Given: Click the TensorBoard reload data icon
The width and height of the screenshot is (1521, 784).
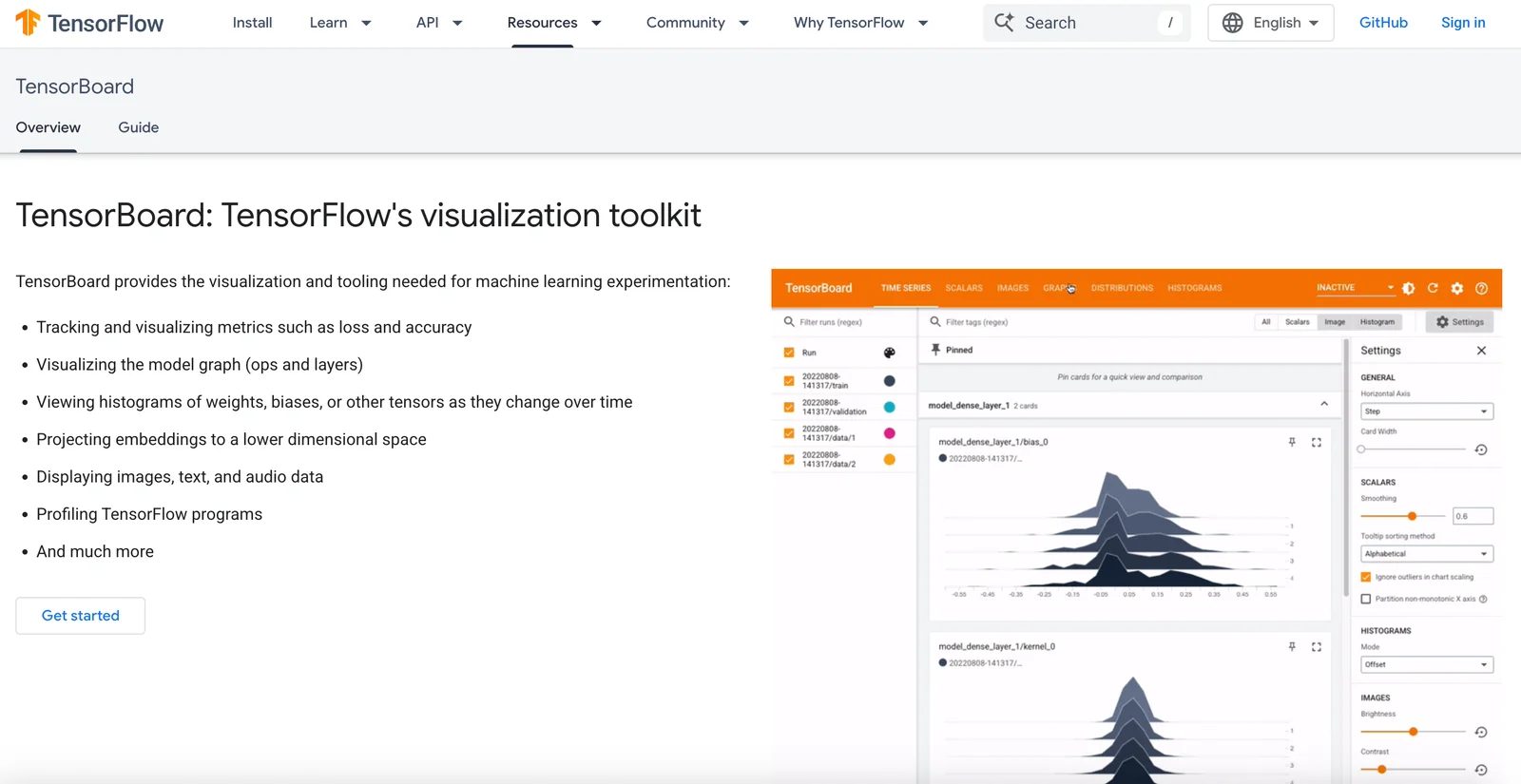Looking at the screenshot, I should [x=1433, y=288].
